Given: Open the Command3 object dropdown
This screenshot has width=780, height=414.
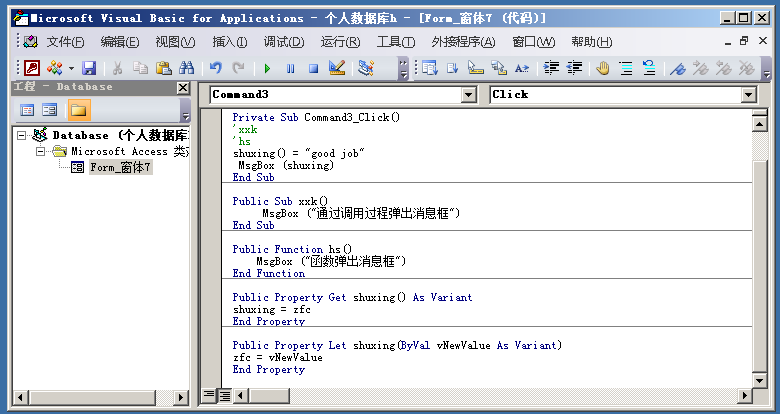Looking at the screenshot, I should [x=469, y=95].
